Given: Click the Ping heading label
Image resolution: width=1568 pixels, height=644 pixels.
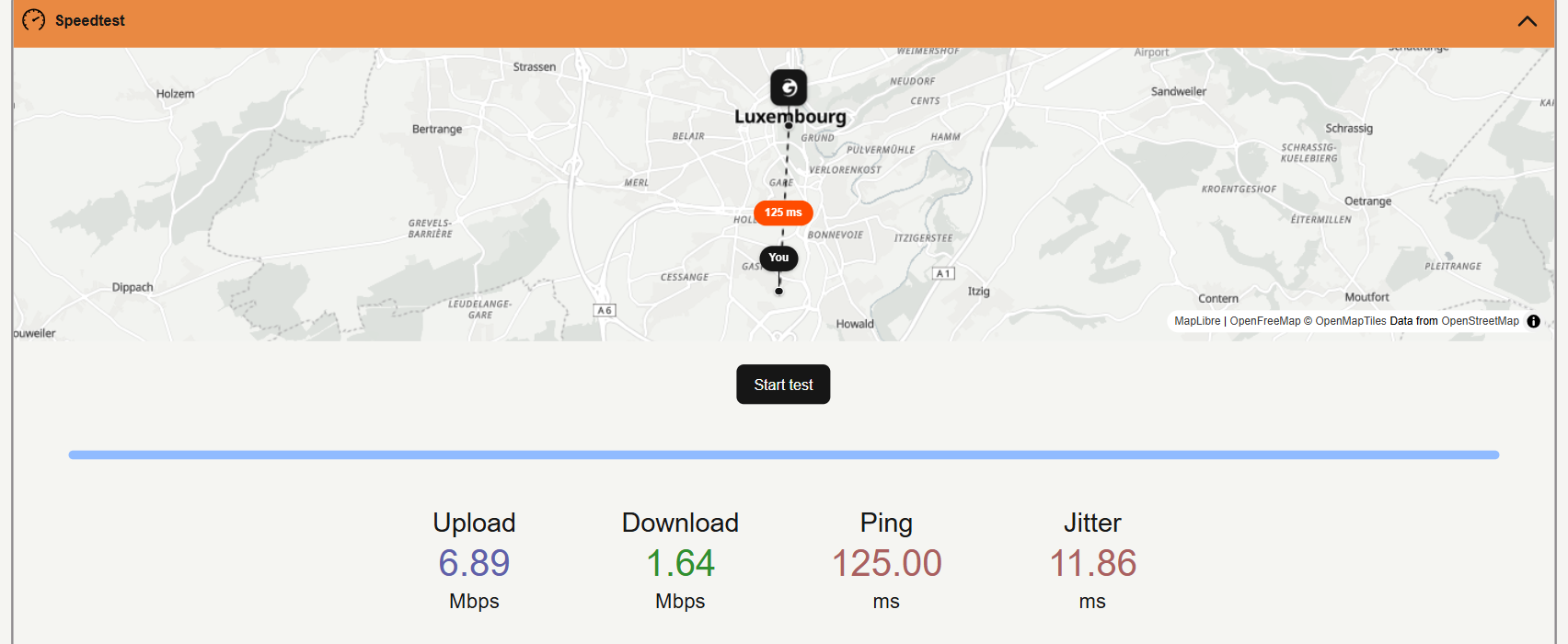Looking at the screenshot, I should [886, 523].
